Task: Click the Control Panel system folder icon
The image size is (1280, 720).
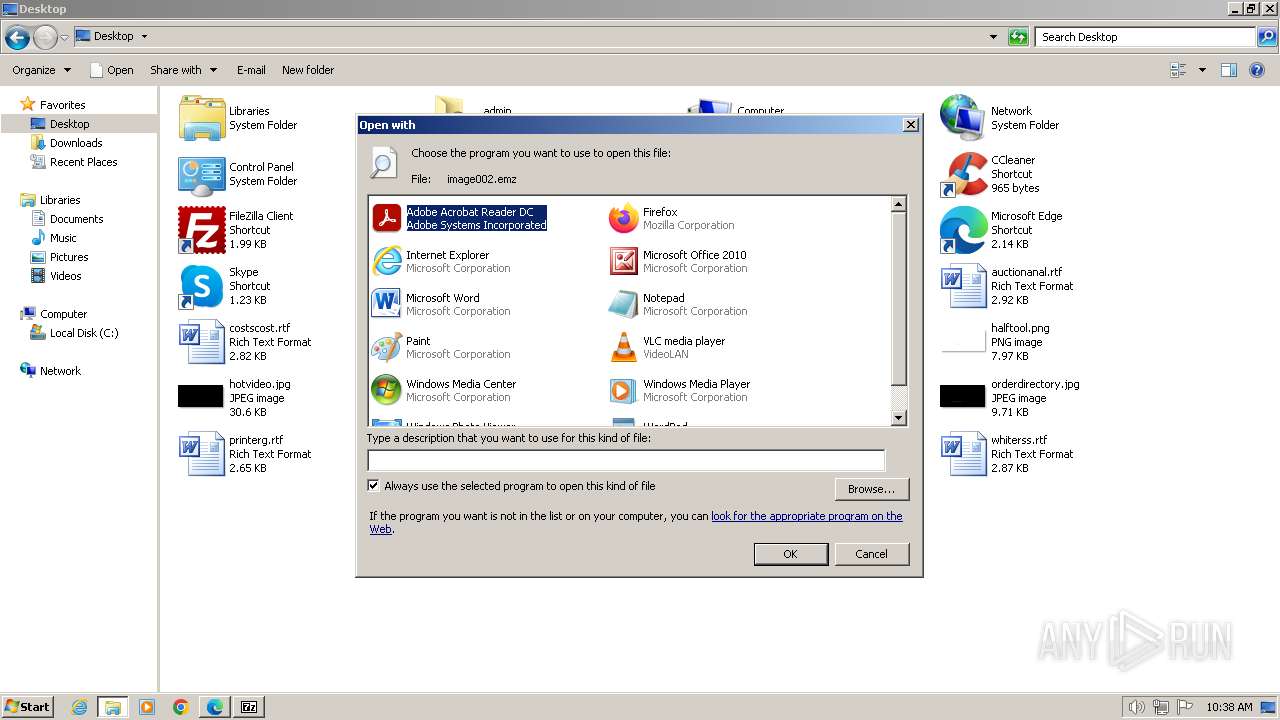Action: [201, 174]
